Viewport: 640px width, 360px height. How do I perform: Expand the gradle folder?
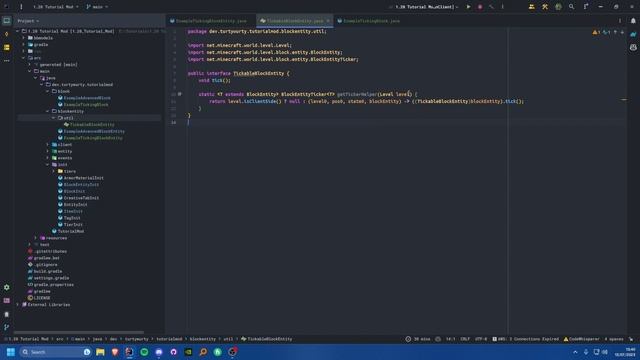pyautogui.click(x=24, y=44)
